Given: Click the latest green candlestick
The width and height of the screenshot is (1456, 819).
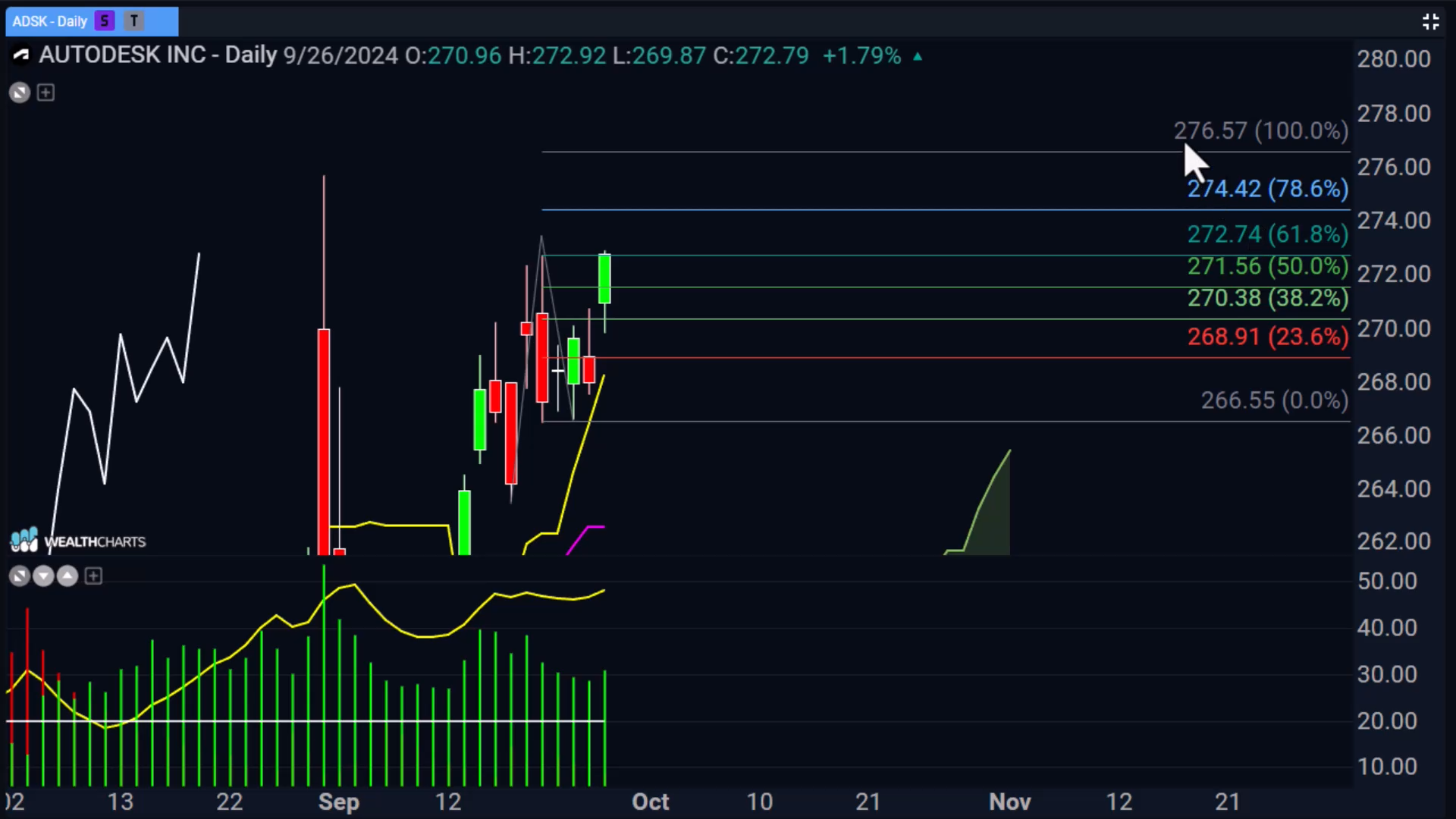Looking at the screenshot, I should [604, 279].
